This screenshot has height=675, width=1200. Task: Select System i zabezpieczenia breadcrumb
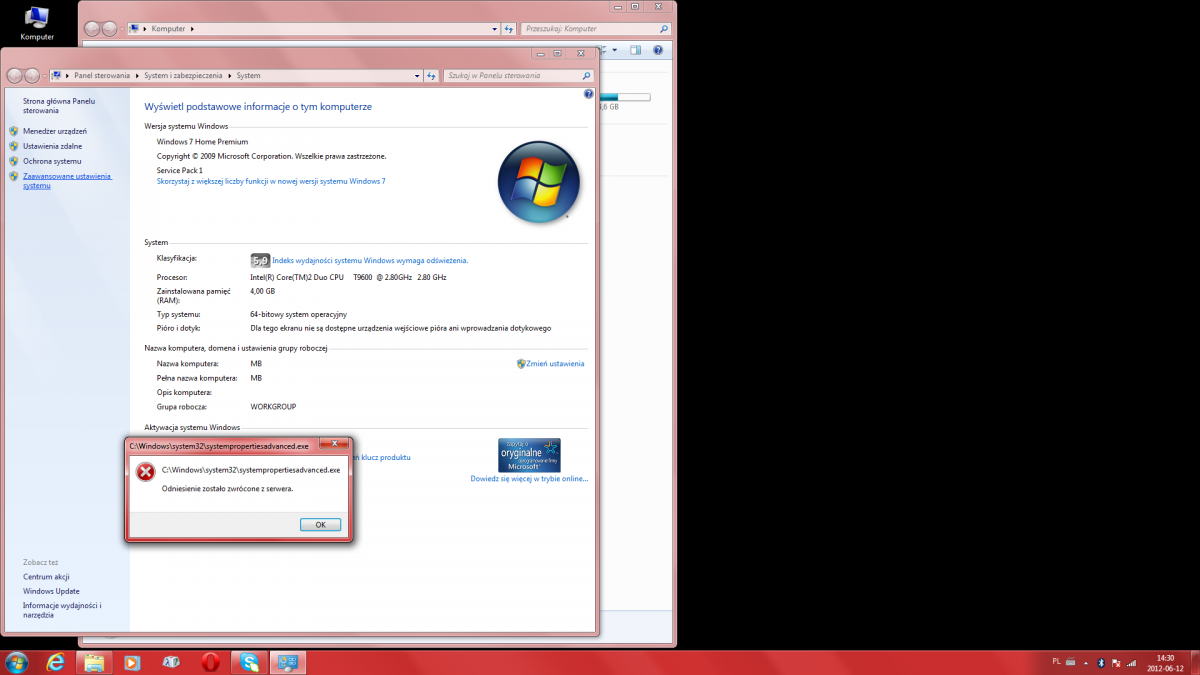pyautogui.click(x=185, y=75)
